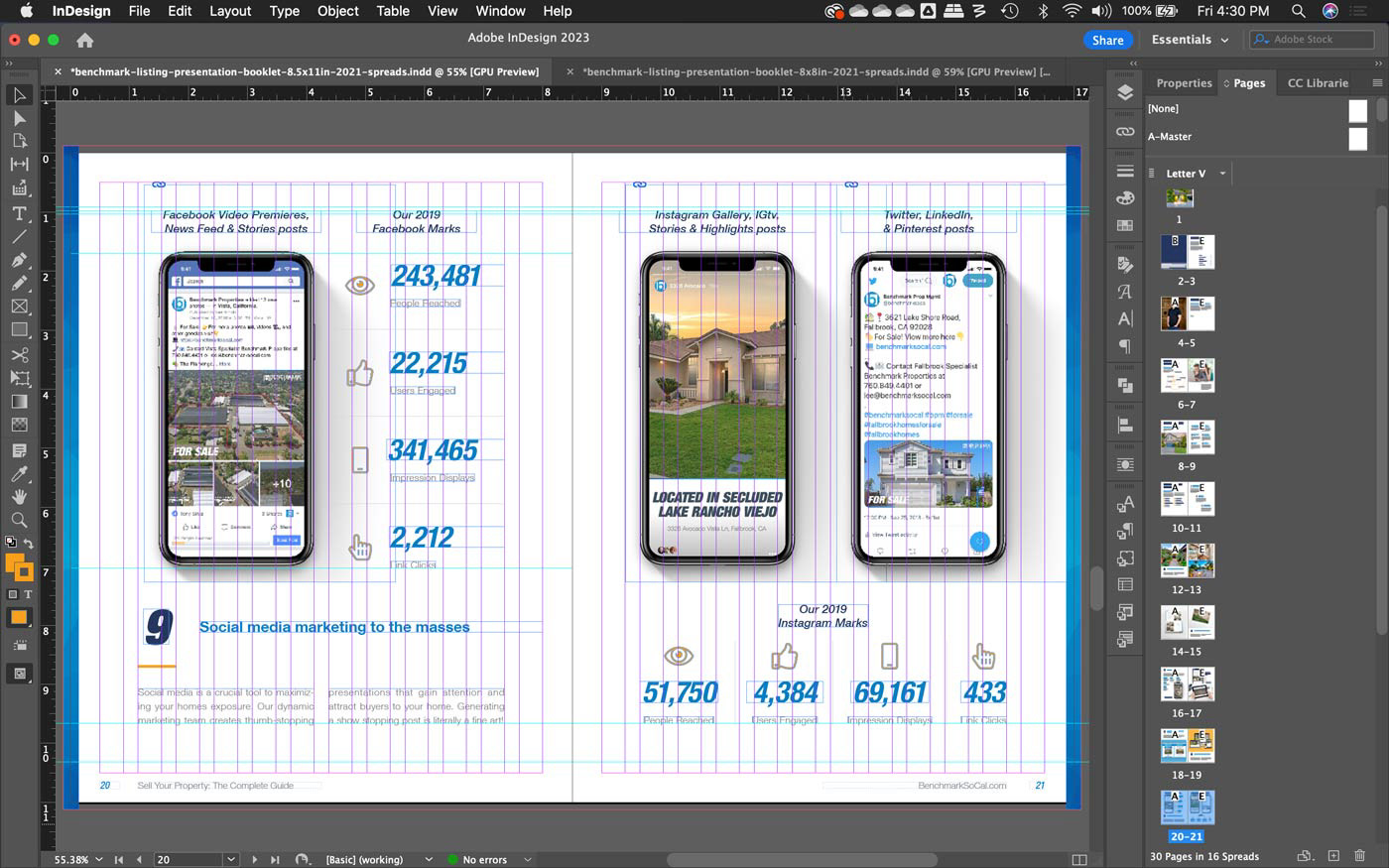This screenshot has height=868, width=1389.
Task: Open the Color palette panel icon
Action: pos(1124,198)
